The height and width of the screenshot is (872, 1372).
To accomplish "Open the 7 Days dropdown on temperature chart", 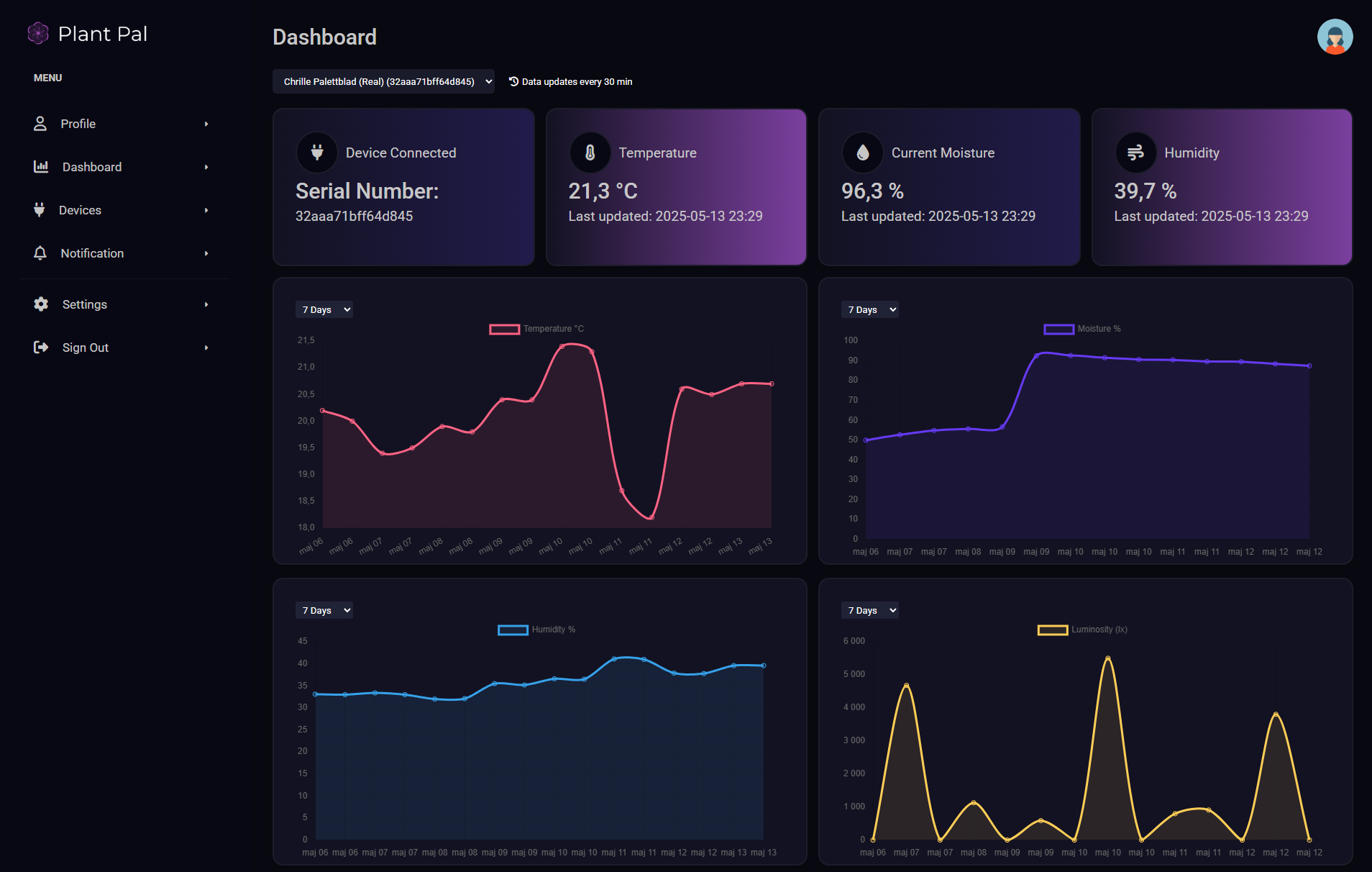I will [324, 310].
